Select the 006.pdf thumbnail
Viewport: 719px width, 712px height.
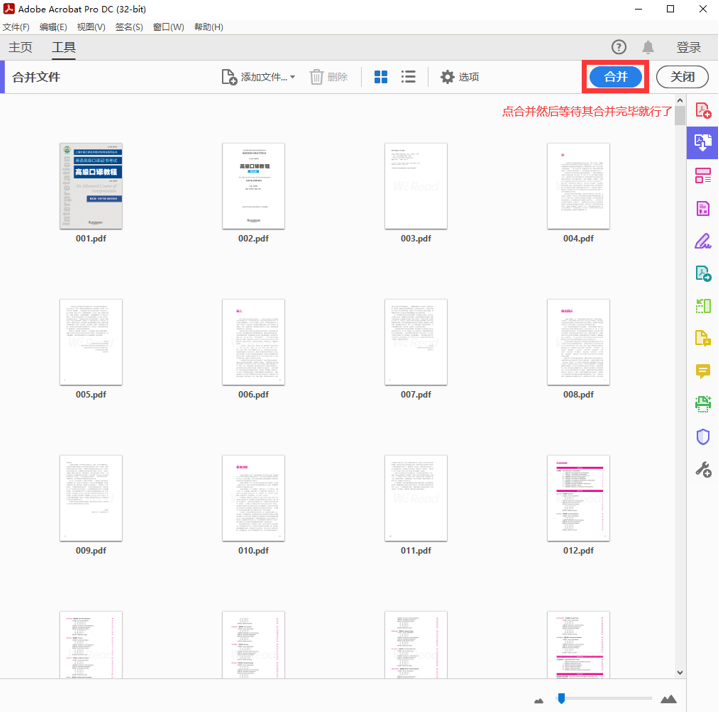253,342
